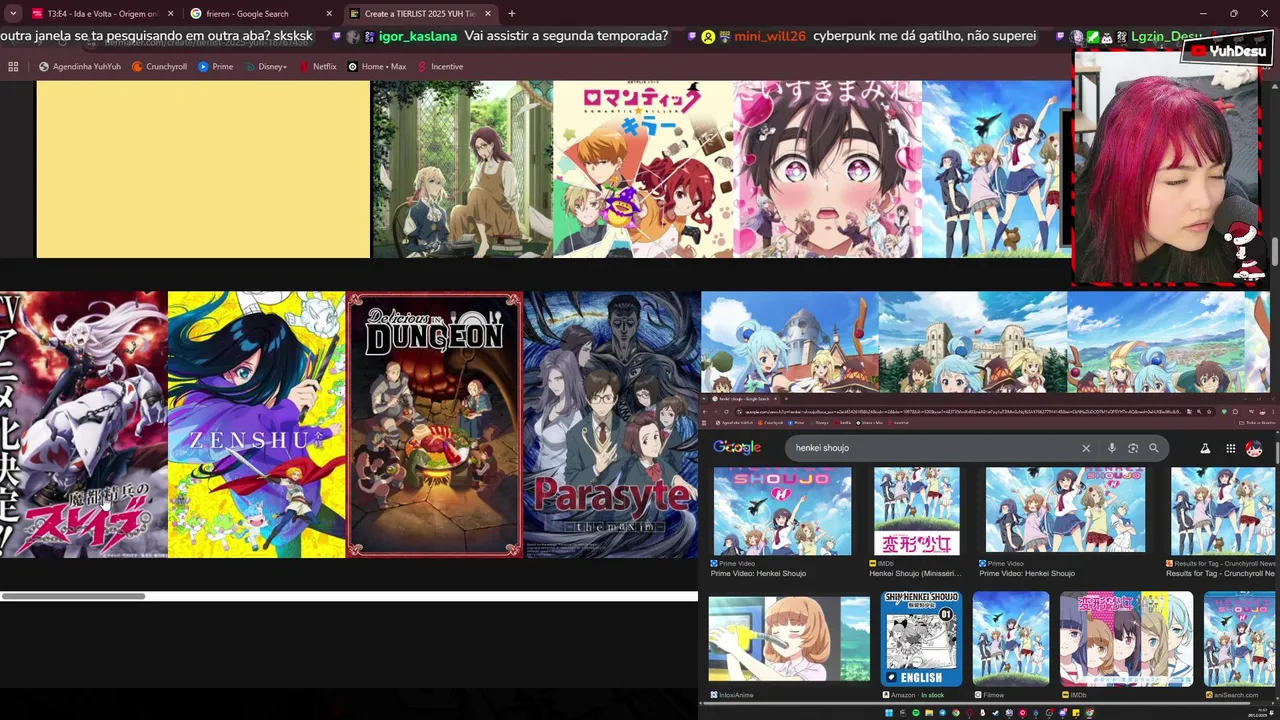Viewport: 1280px width, 720px height.
Task: Open the Home • Max bookmark
Action: click(x=377, y=66)
